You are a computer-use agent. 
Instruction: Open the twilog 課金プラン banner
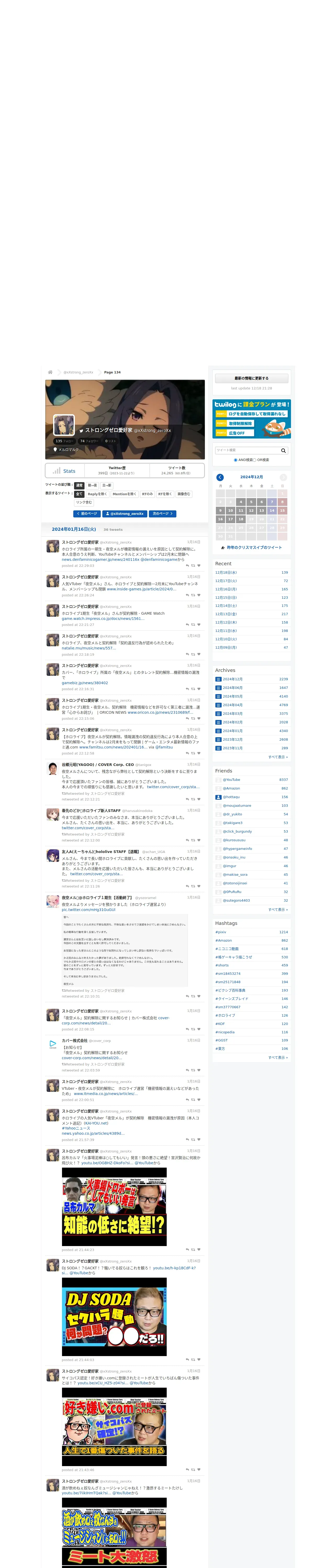pyautogui.click(x=252, y=419)
